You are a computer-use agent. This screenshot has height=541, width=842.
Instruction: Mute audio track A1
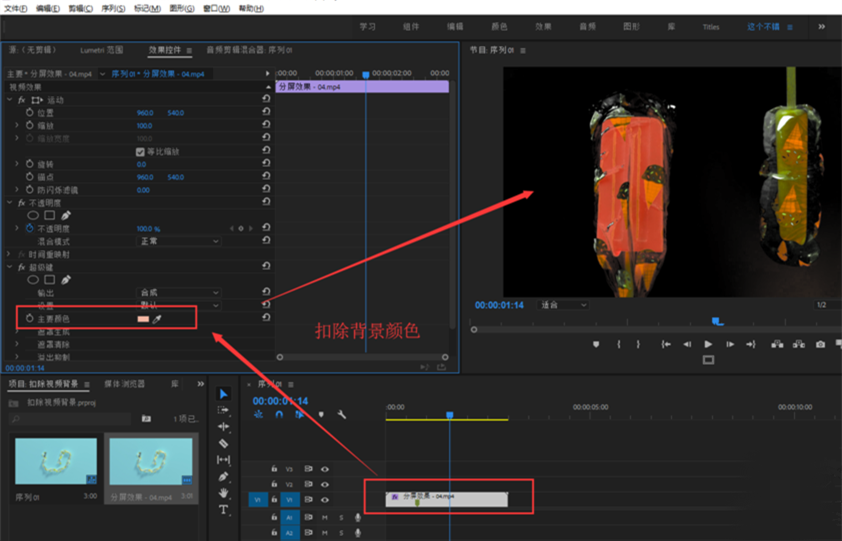325,517
